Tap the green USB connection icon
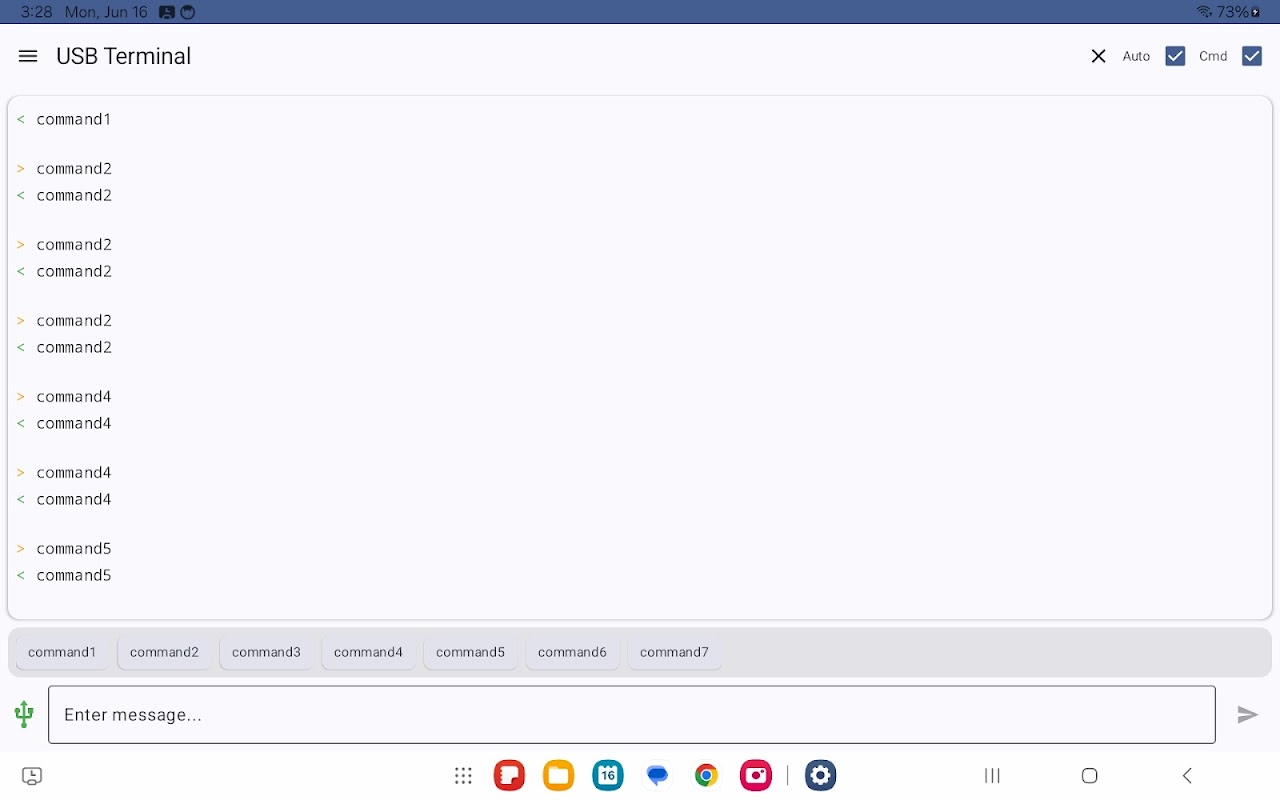This screenshot has height=800, width=1280. [x=24, y=714]
